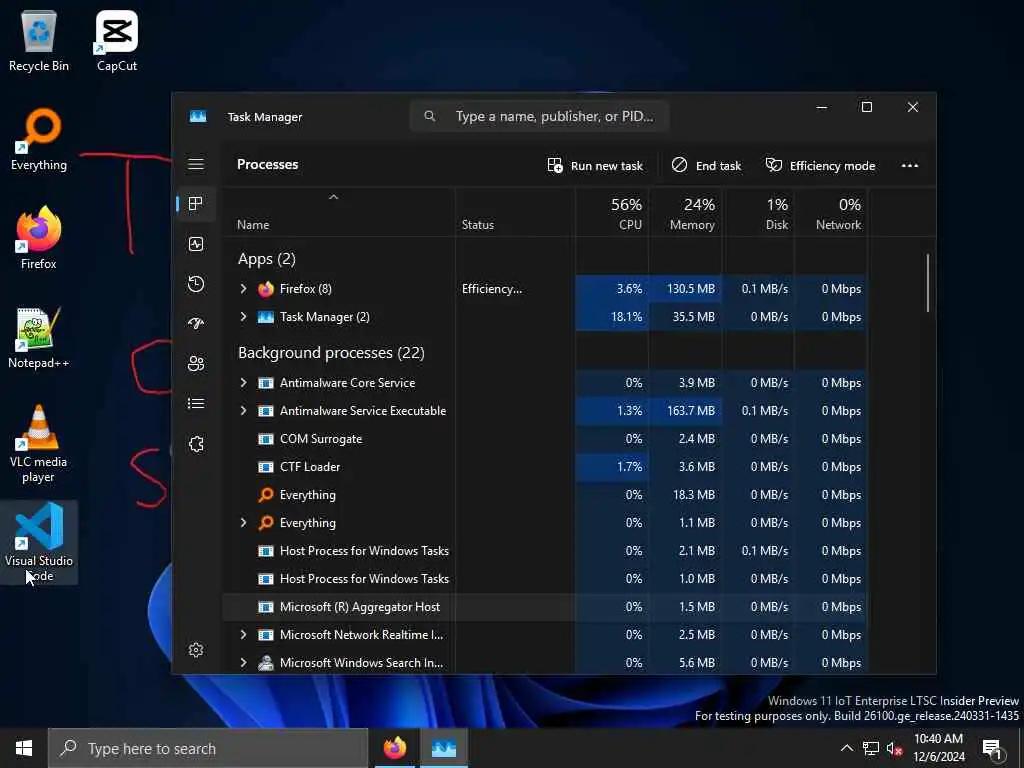
Task: Open the Services page icon in sidebar
Action: [x=196, y=444]
